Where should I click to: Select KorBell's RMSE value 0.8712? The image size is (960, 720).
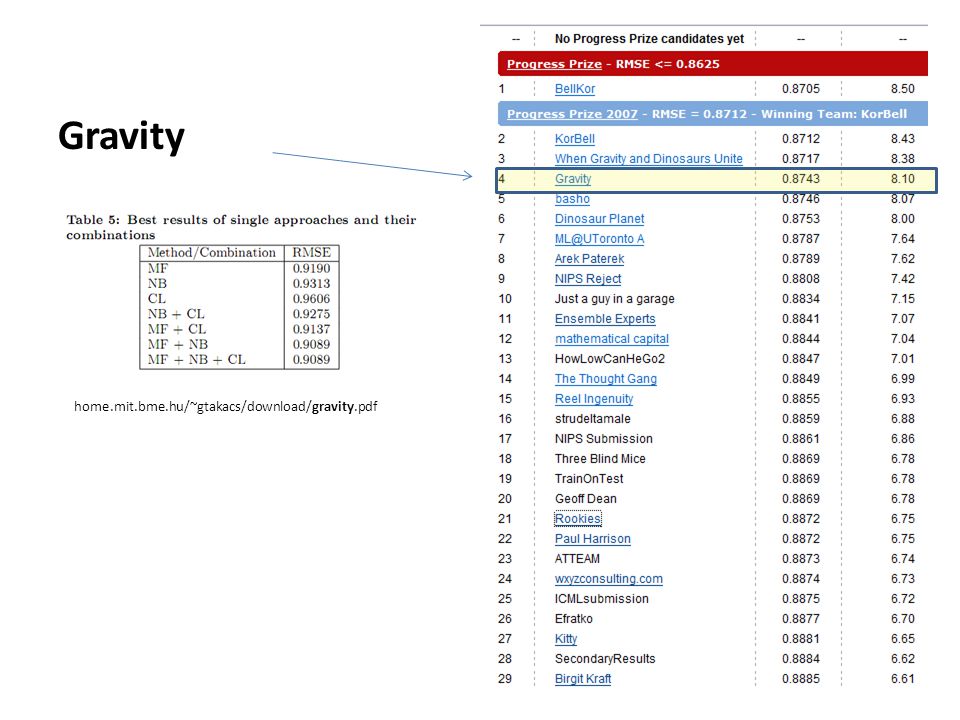(801, 139)
